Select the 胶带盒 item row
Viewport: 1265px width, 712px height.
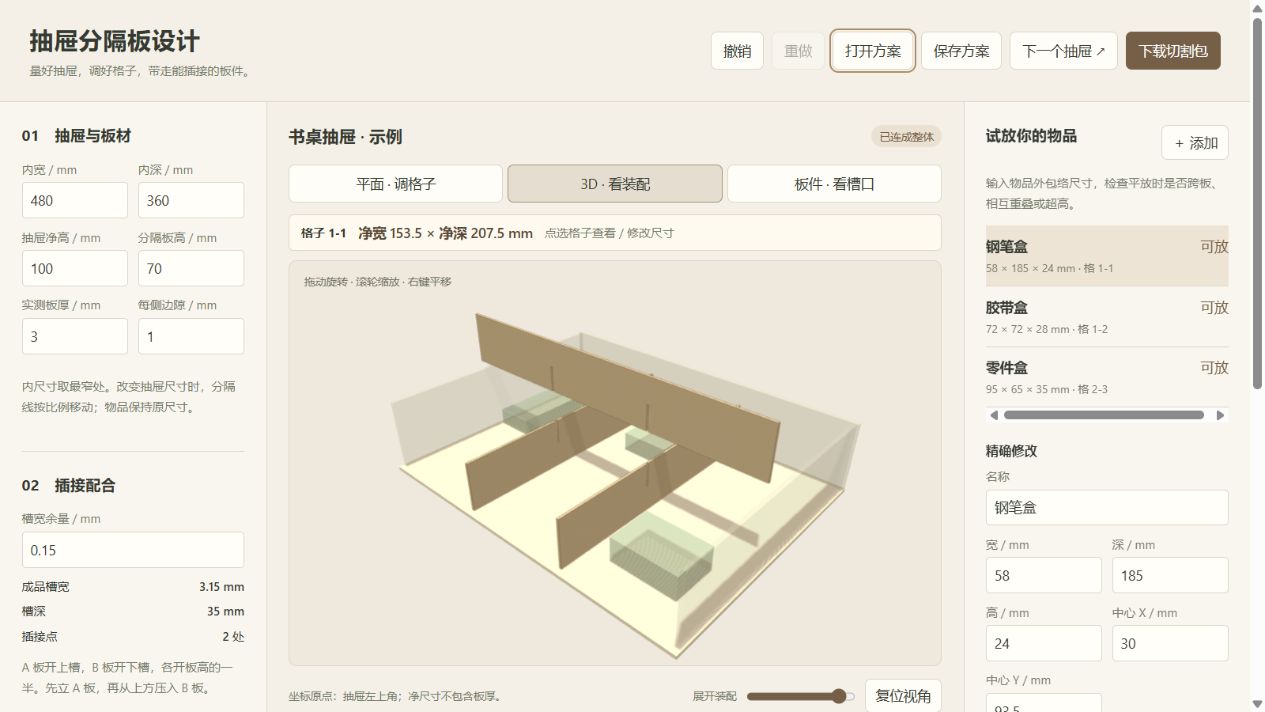[1107, 317]
